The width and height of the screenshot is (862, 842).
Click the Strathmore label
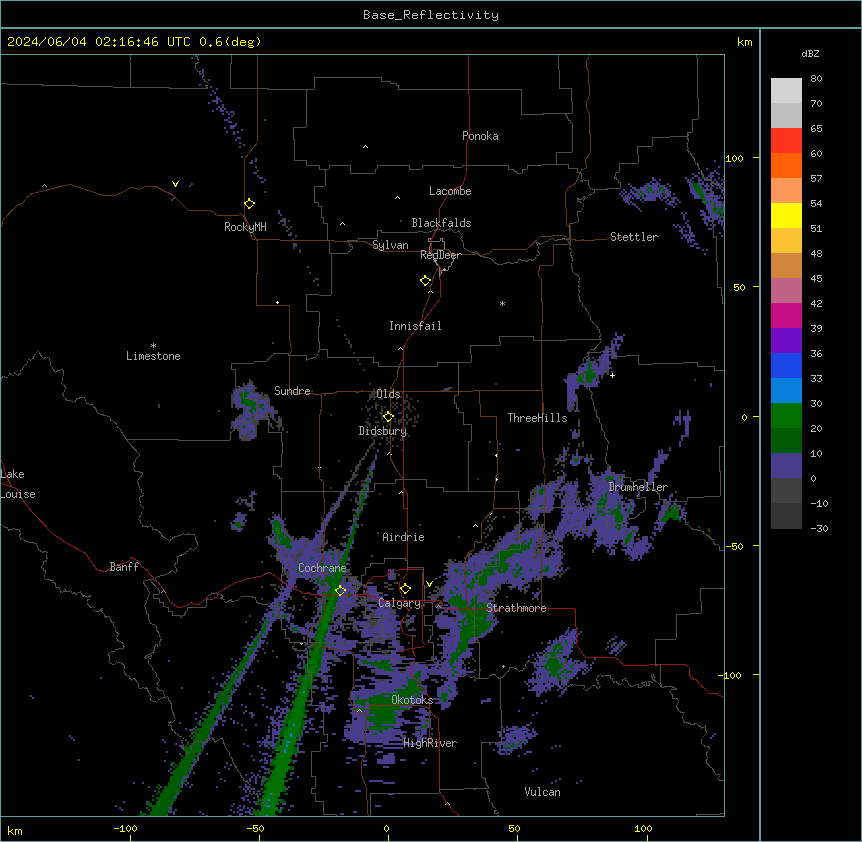[x=516, y=608]
